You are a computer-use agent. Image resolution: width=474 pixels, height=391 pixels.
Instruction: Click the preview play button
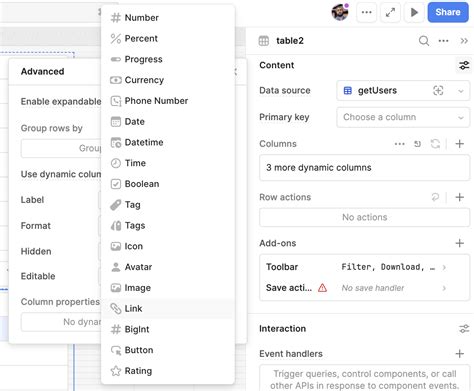414,12
